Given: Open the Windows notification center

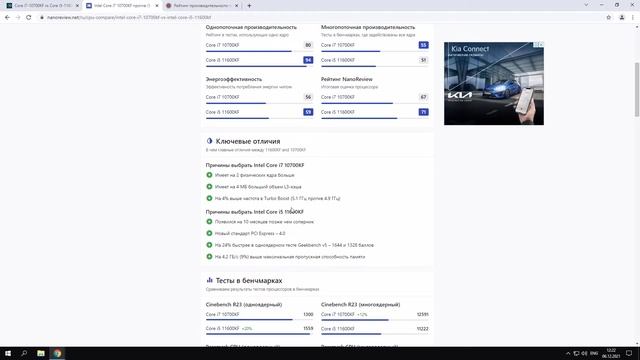Looking at the screenshot, I should (629, 353).
